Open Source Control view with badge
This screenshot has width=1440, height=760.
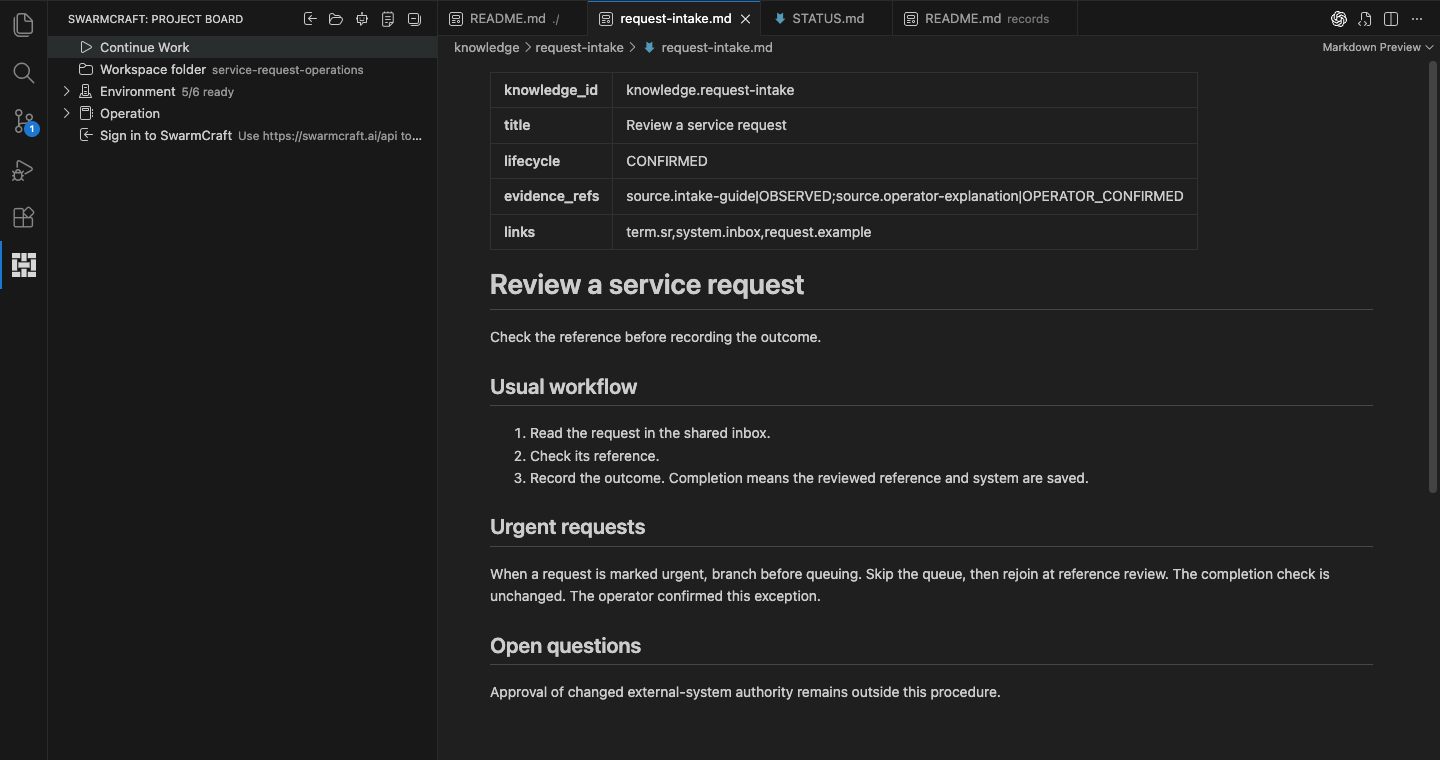pos(23,121)
